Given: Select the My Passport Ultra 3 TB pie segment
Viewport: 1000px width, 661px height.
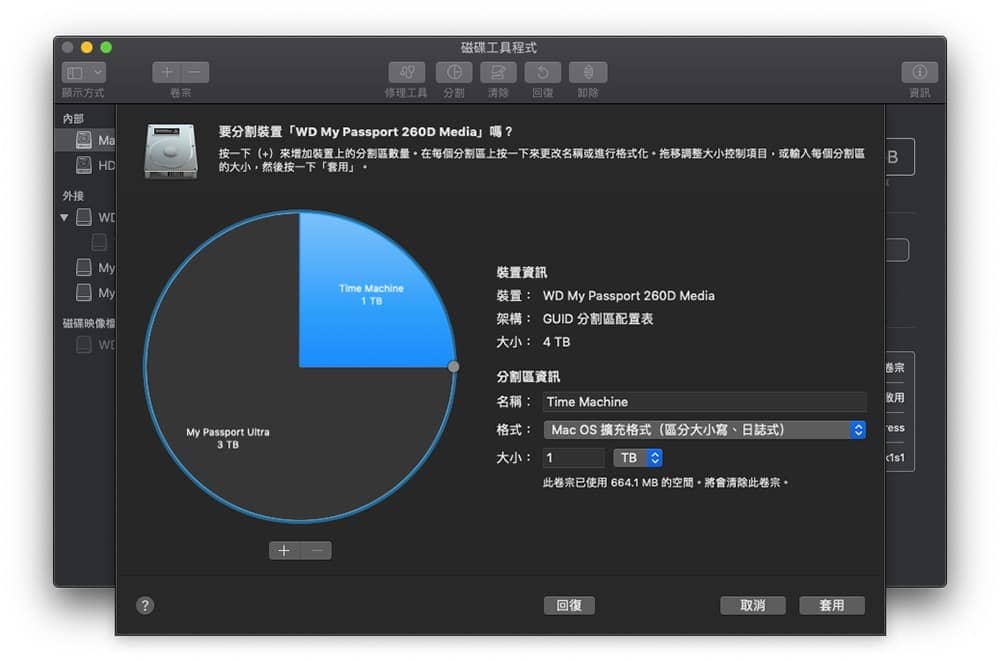Looking at the screenshot, I should click(228, 438).
